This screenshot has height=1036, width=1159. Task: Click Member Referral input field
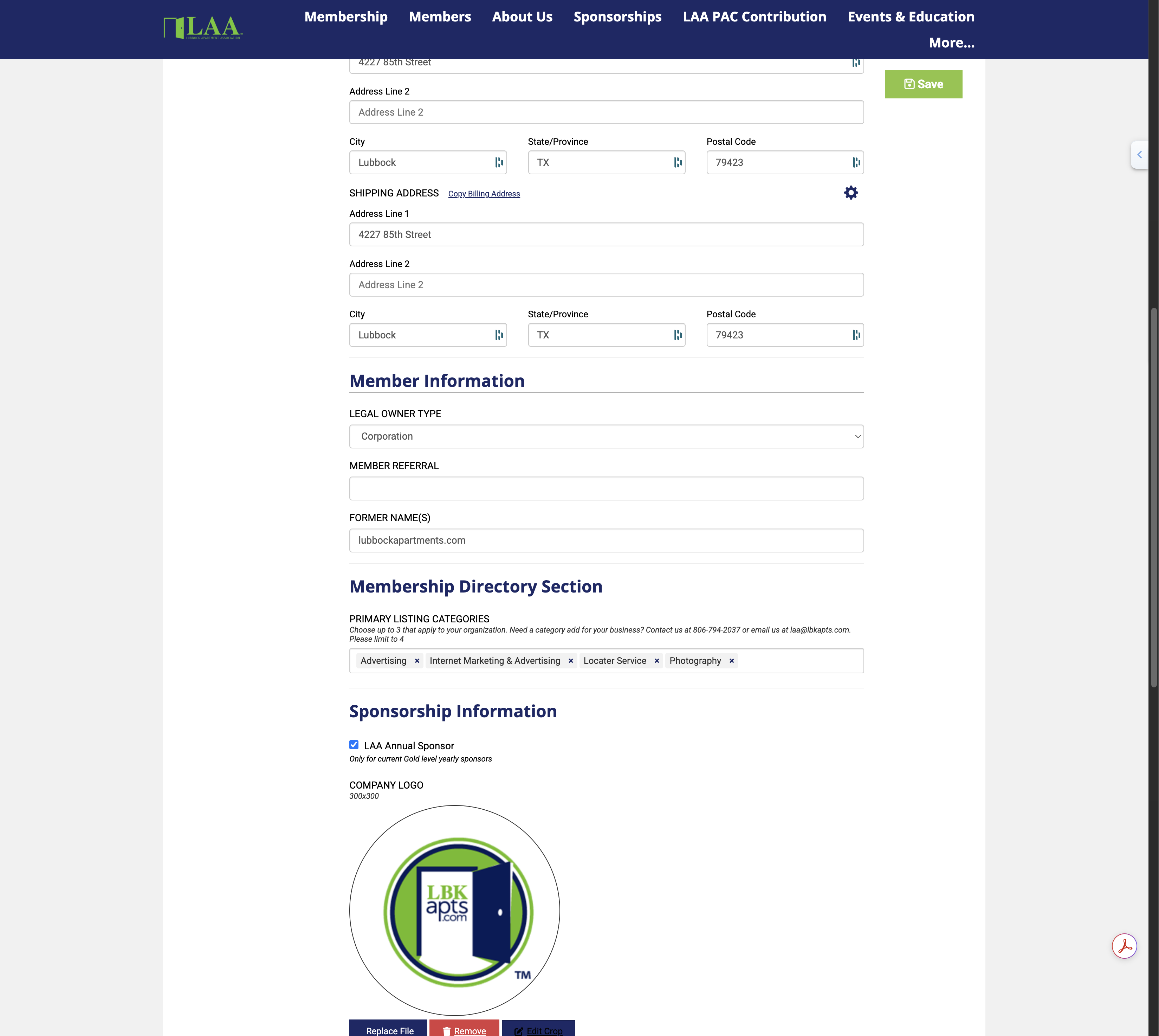(606, 489)
